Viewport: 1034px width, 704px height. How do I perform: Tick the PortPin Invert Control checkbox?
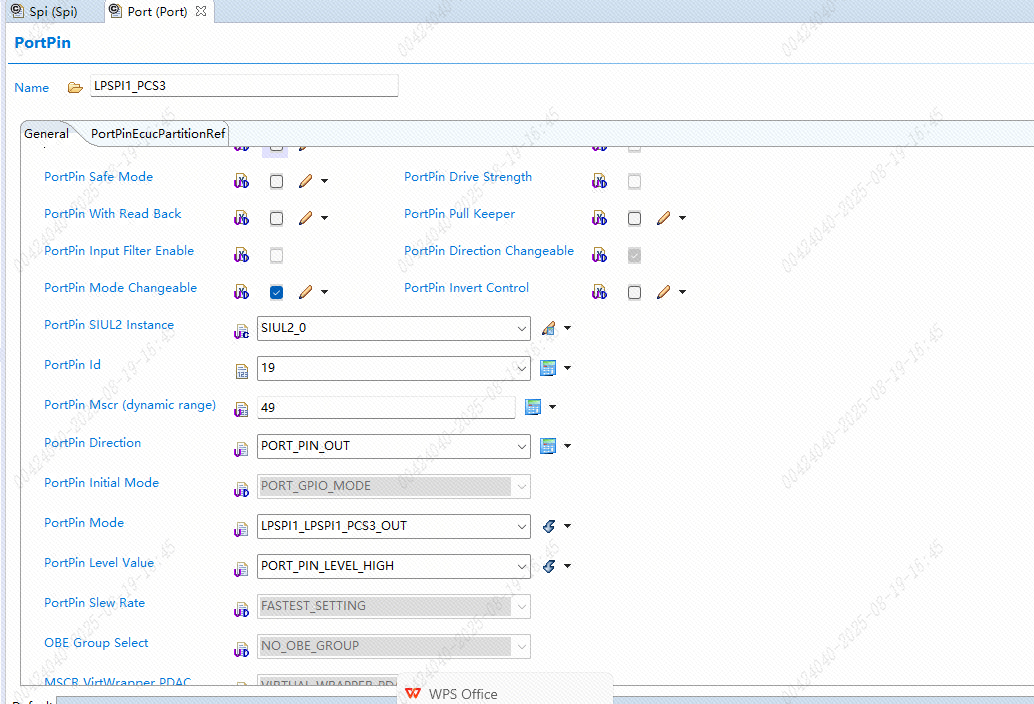pos(634,292)
